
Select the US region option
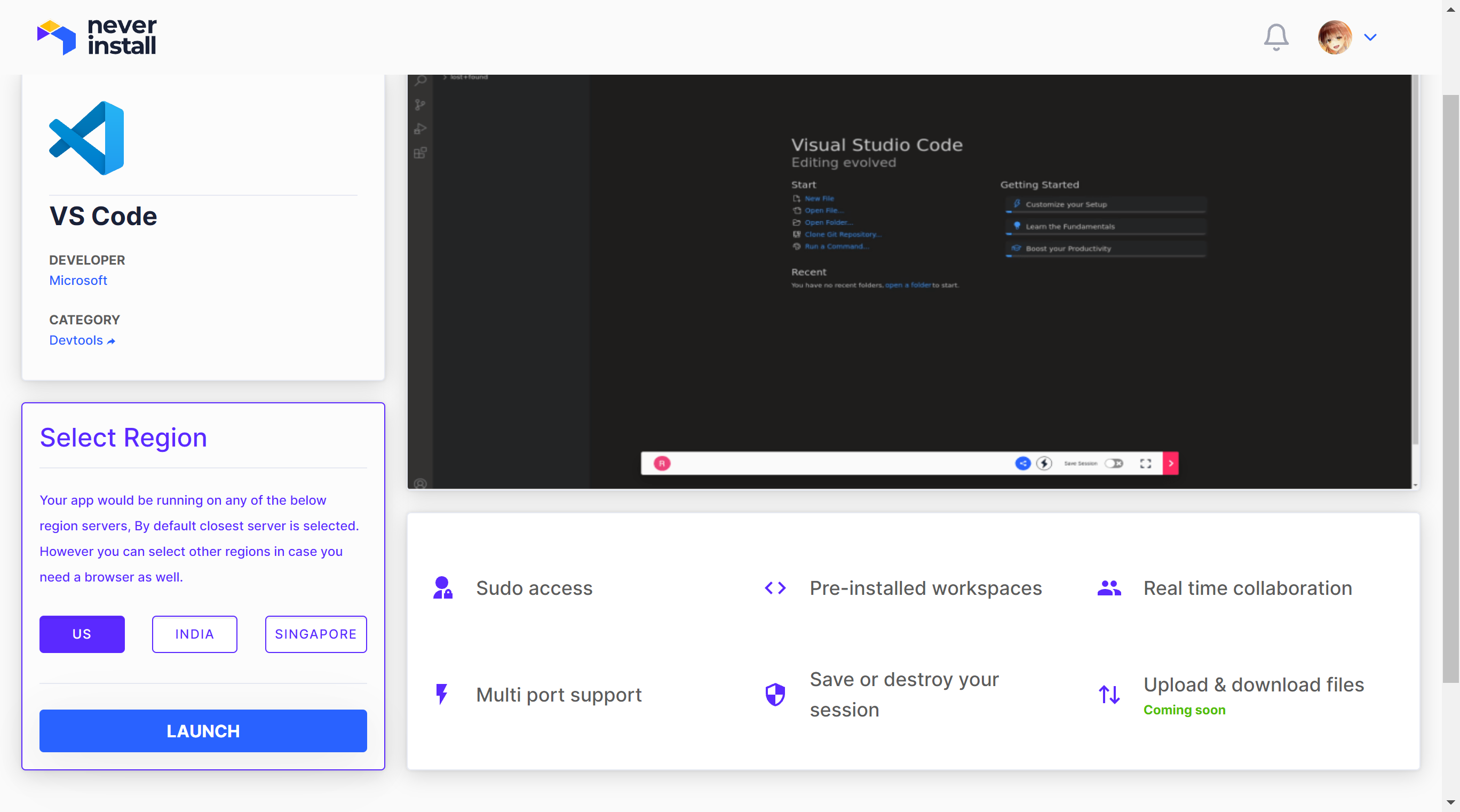(x=82, y=633)
